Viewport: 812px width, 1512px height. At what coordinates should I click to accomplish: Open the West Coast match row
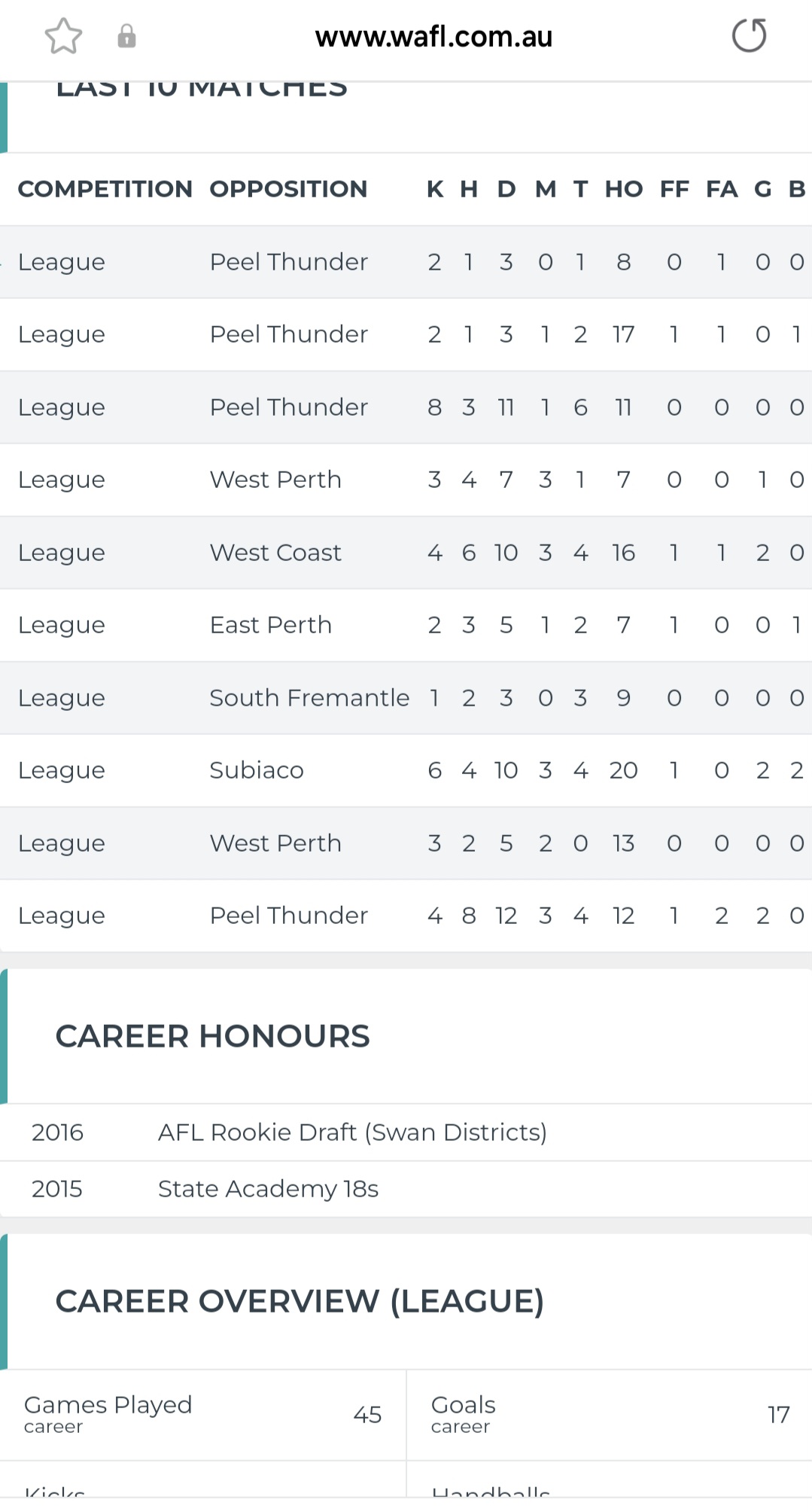(406, 553)
